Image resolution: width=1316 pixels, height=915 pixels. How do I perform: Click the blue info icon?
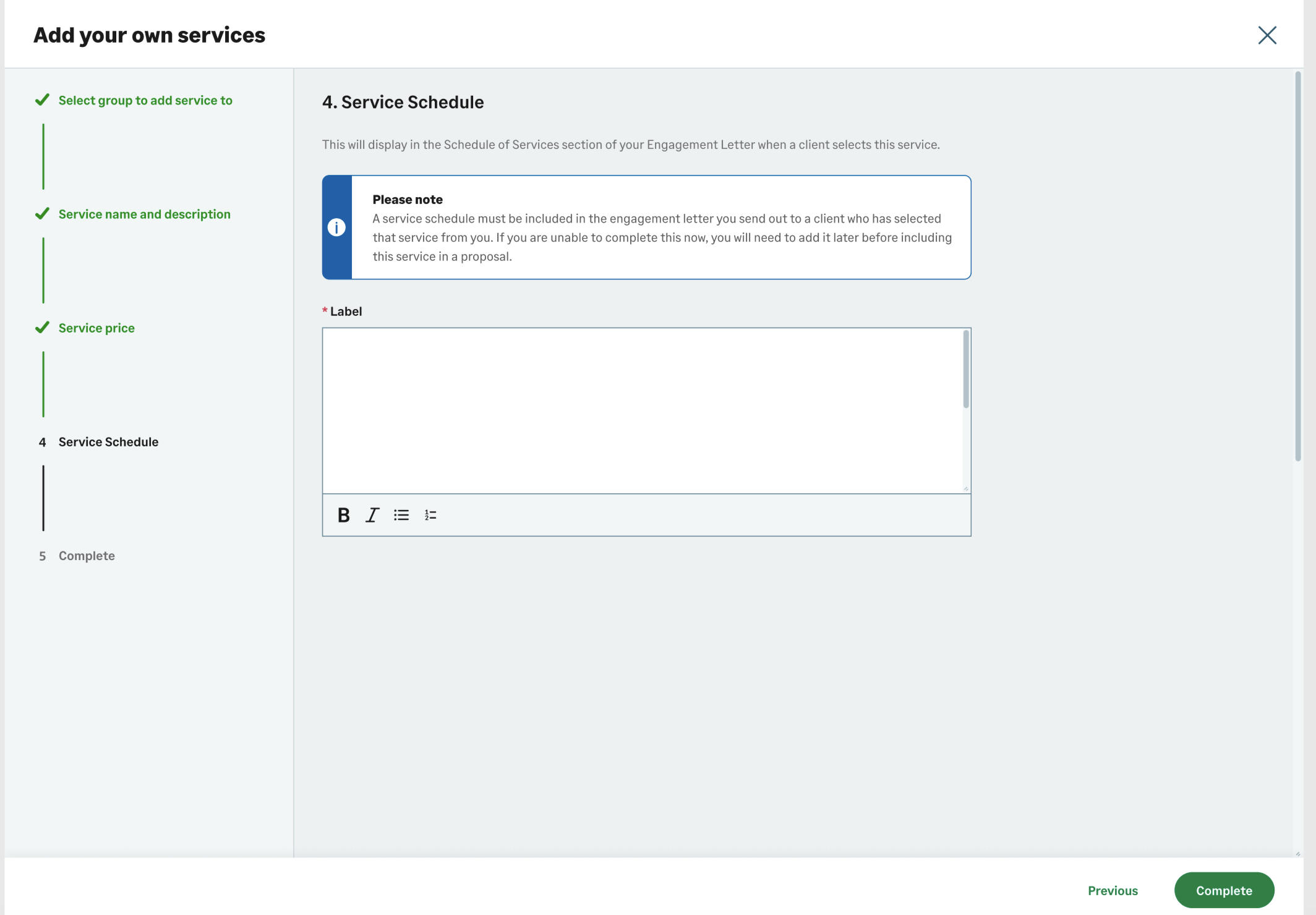pyautogui.click(x=336, y=228)
